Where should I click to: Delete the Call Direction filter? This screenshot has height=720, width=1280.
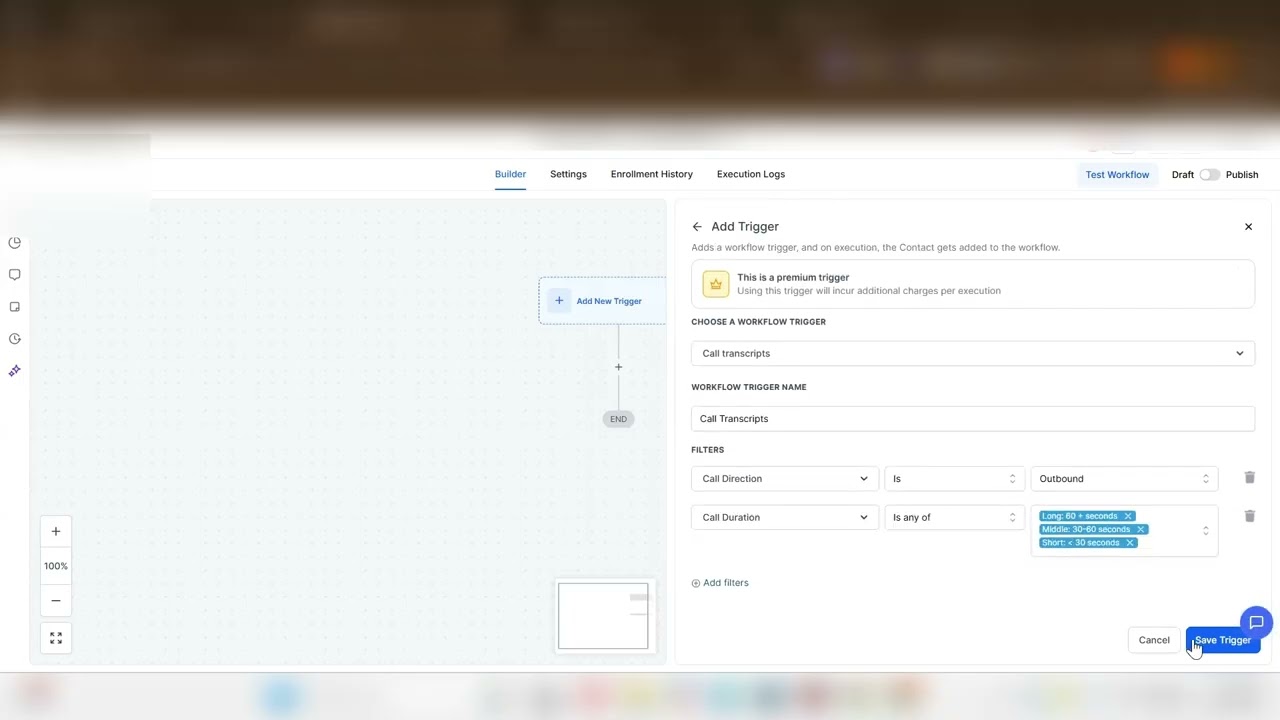(x=1249, y=478)
